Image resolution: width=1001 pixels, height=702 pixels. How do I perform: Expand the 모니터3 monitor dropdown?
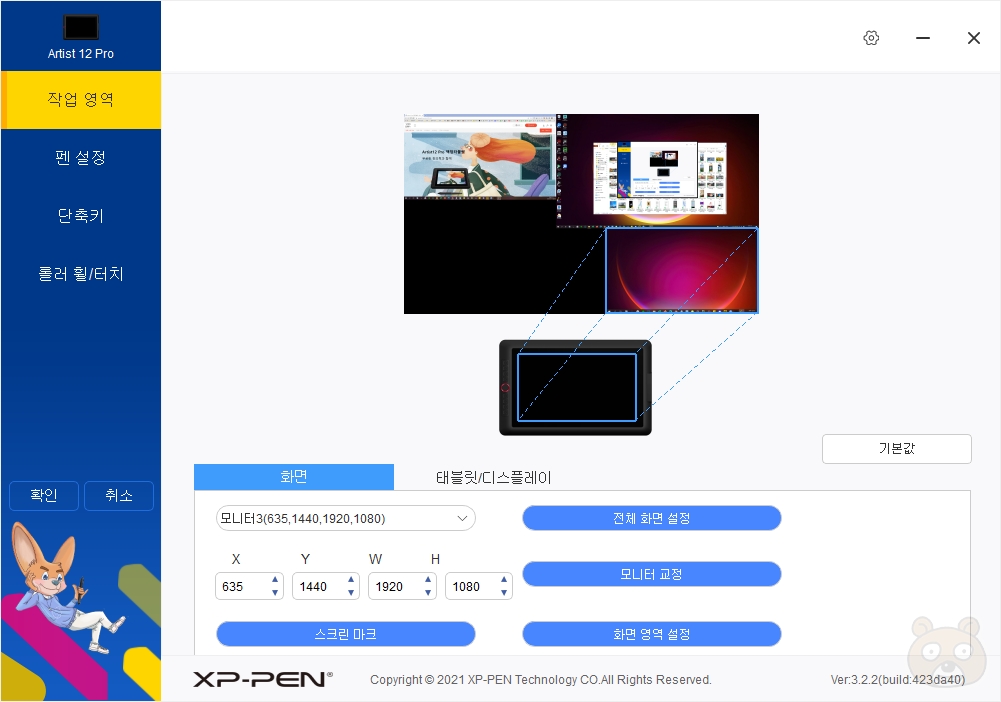345,518
